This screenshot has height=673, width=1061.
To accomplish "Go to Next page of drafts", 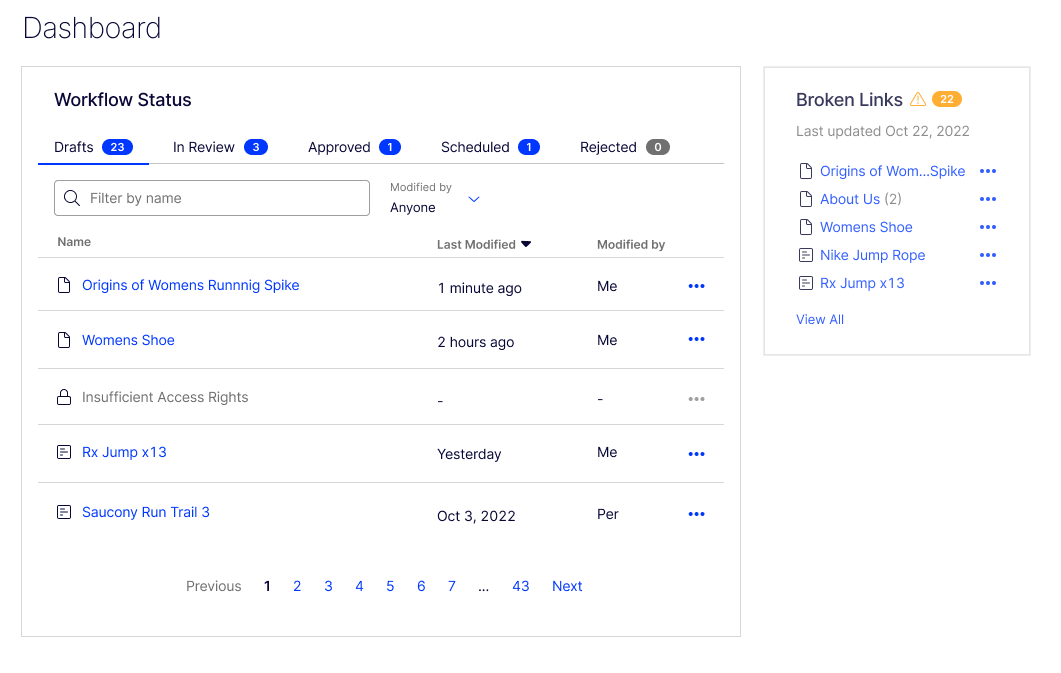I will coord(567,586).
